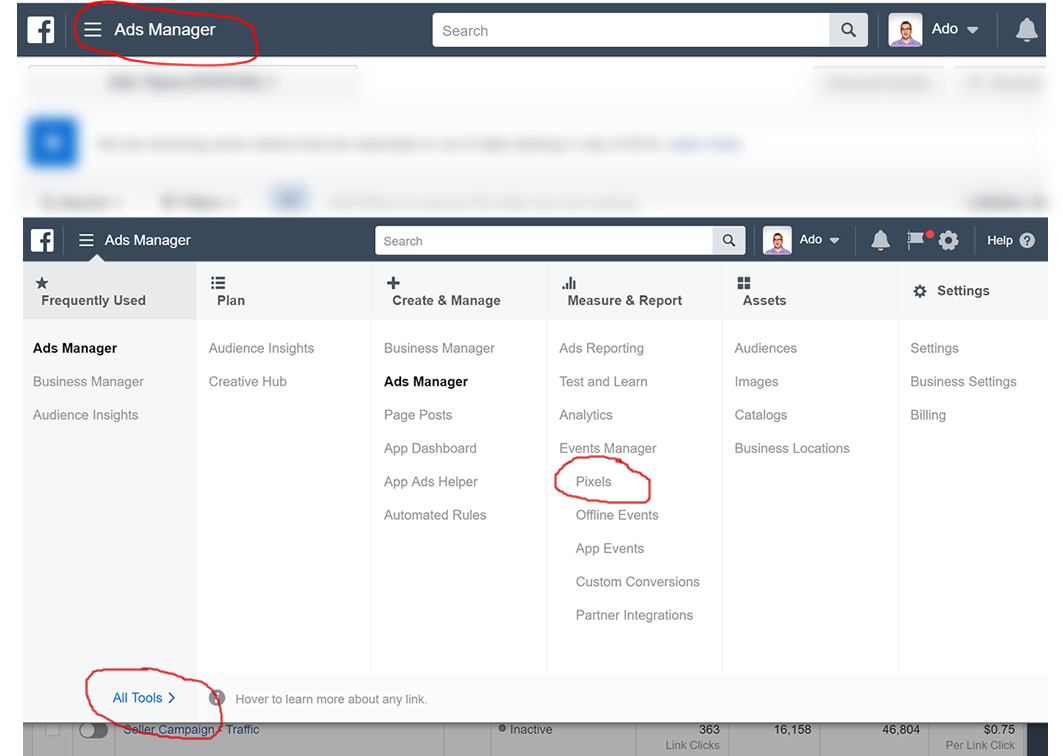1063x756 pixels.
Task: Open Business Manager under Frequently Used
Action: coord(88,382)
